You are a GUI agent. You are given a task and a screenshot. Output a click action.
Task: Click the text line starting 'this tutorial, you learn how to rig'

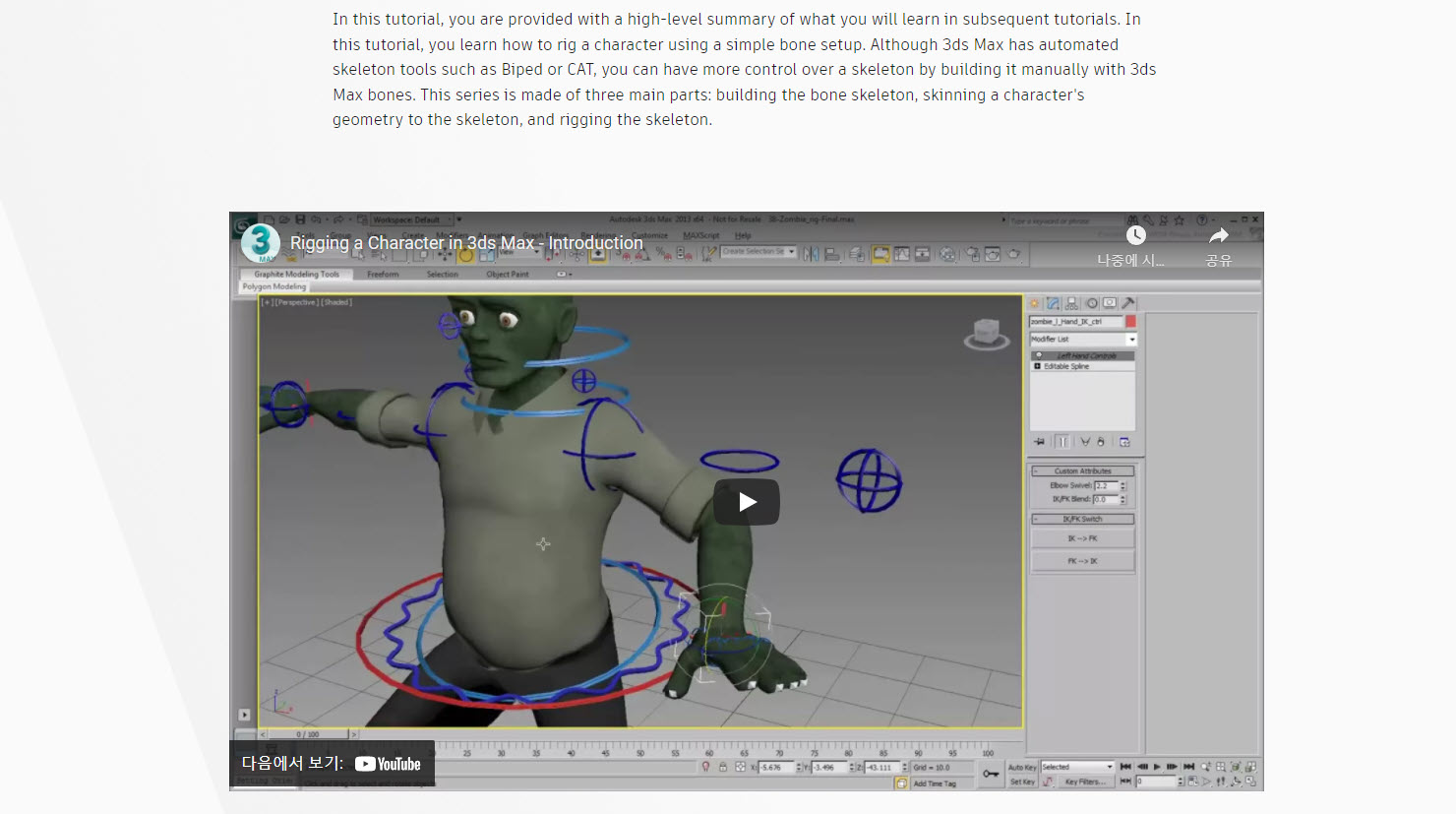tap(725, 44)
